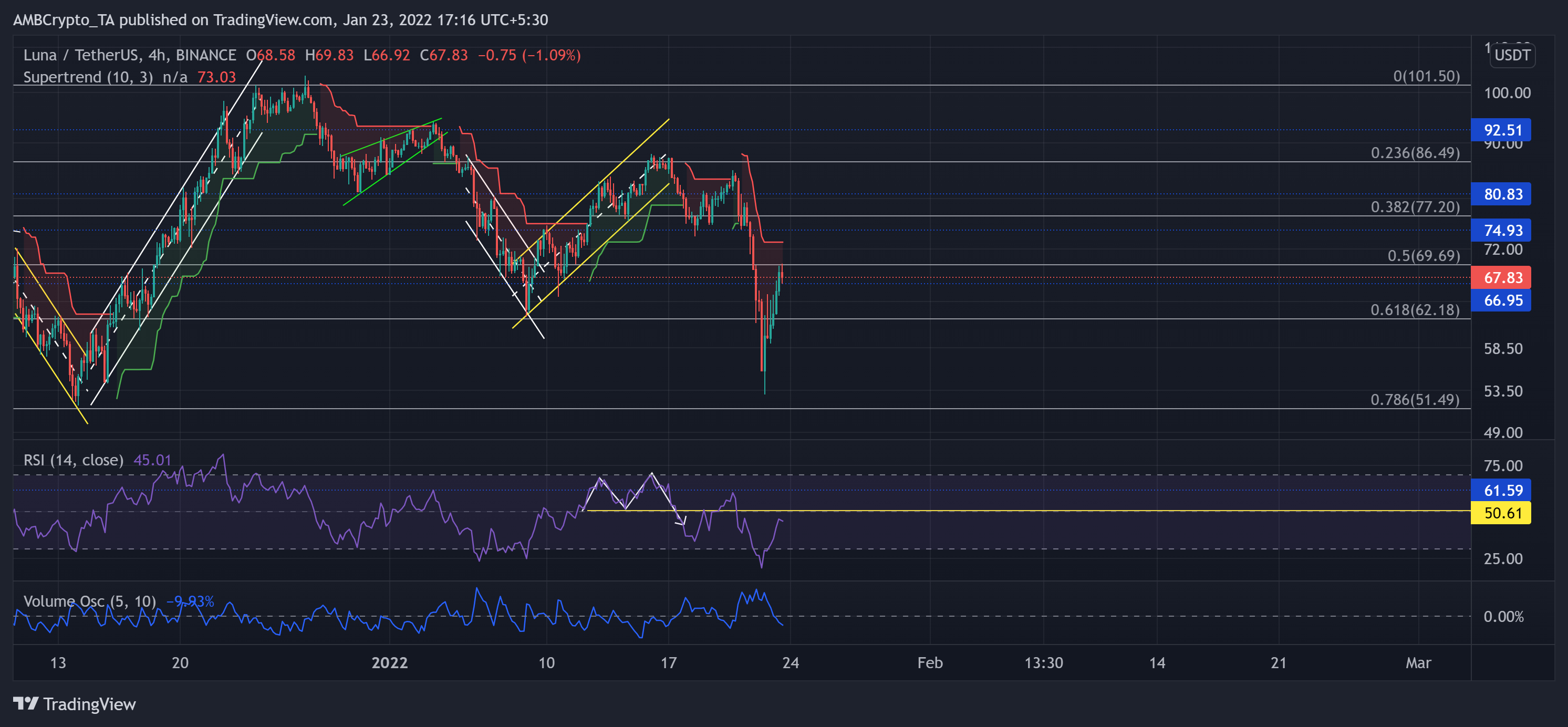Click the TradingView logo icon

26,703
